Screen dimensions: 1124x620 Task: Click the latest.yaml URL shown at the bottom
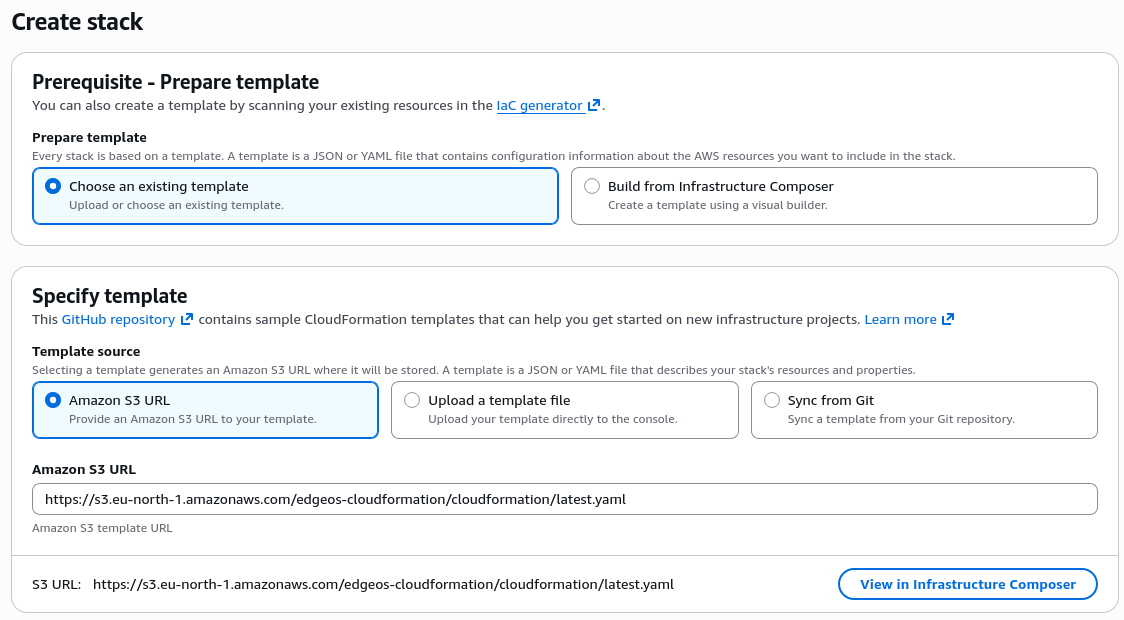pyautogui.click(x=385, y=584)
